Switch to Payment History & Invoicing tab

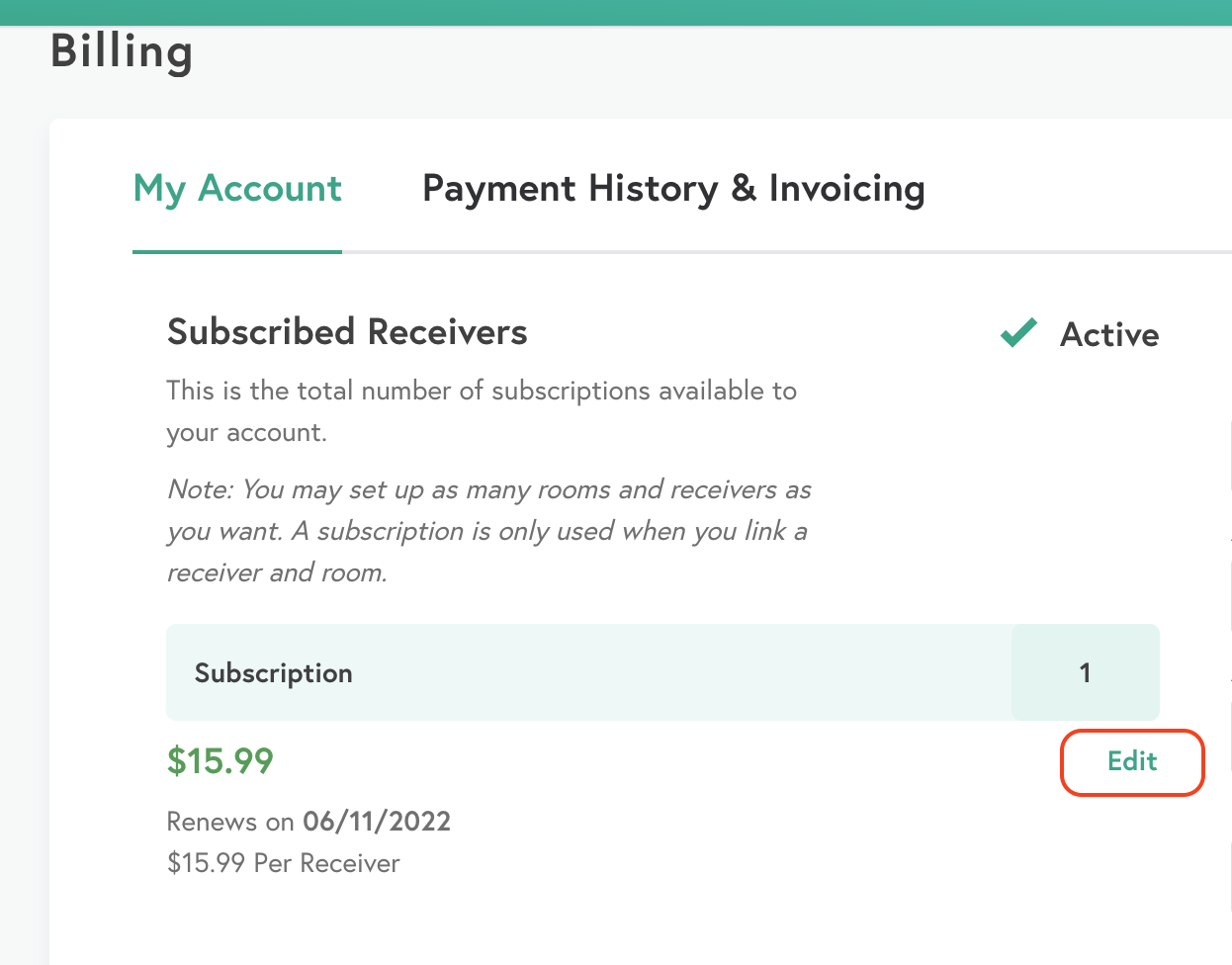[x=673, y=188]
